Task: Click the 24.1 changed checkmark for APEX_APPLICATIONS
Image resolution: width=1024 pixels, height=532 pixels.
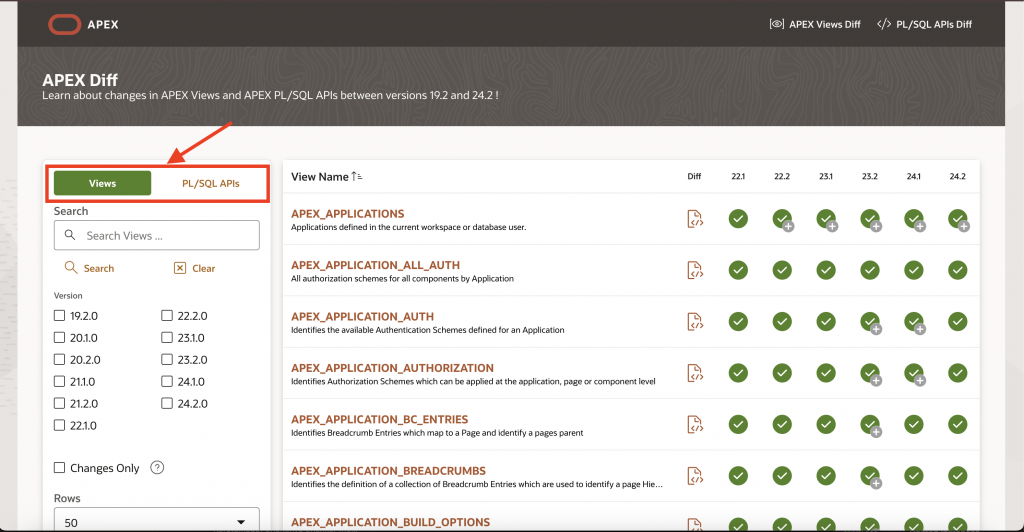Action: click(914, 219)
